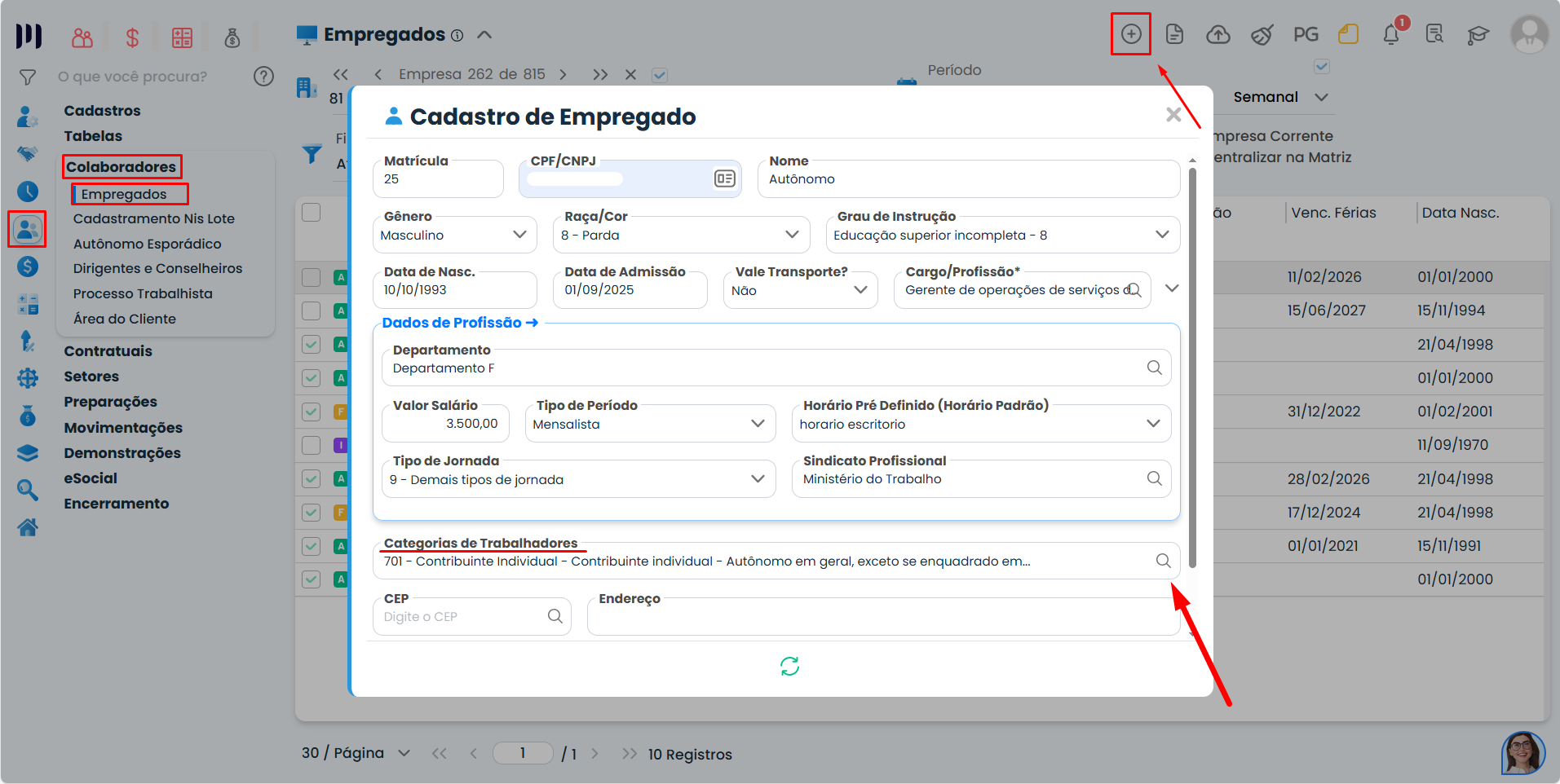Viewport: 1560px width, 784px height.
Task: Toggle the select-all checkbox in table header
Action: point(311,213)
